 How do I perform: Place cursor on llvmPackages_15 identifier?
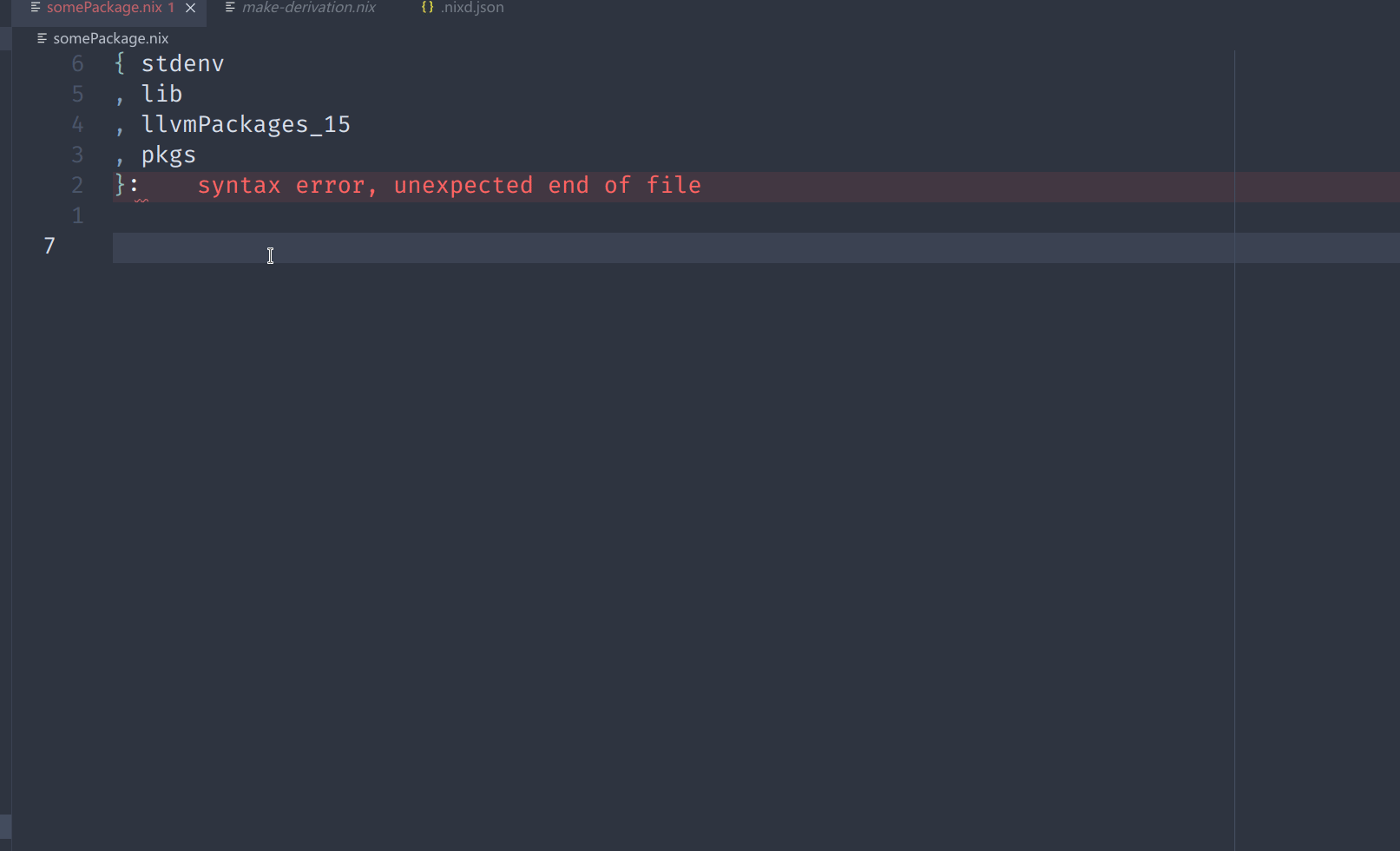pyautogui.click(x=246, y=124)
